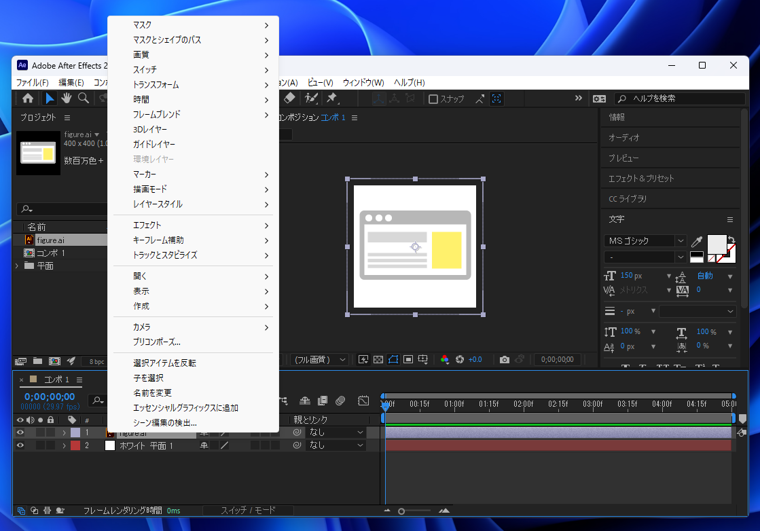Expand the 平面 folder in Project panel
Image resolution: width=760 pixels, height=531 pixels.
click(17, 266)
